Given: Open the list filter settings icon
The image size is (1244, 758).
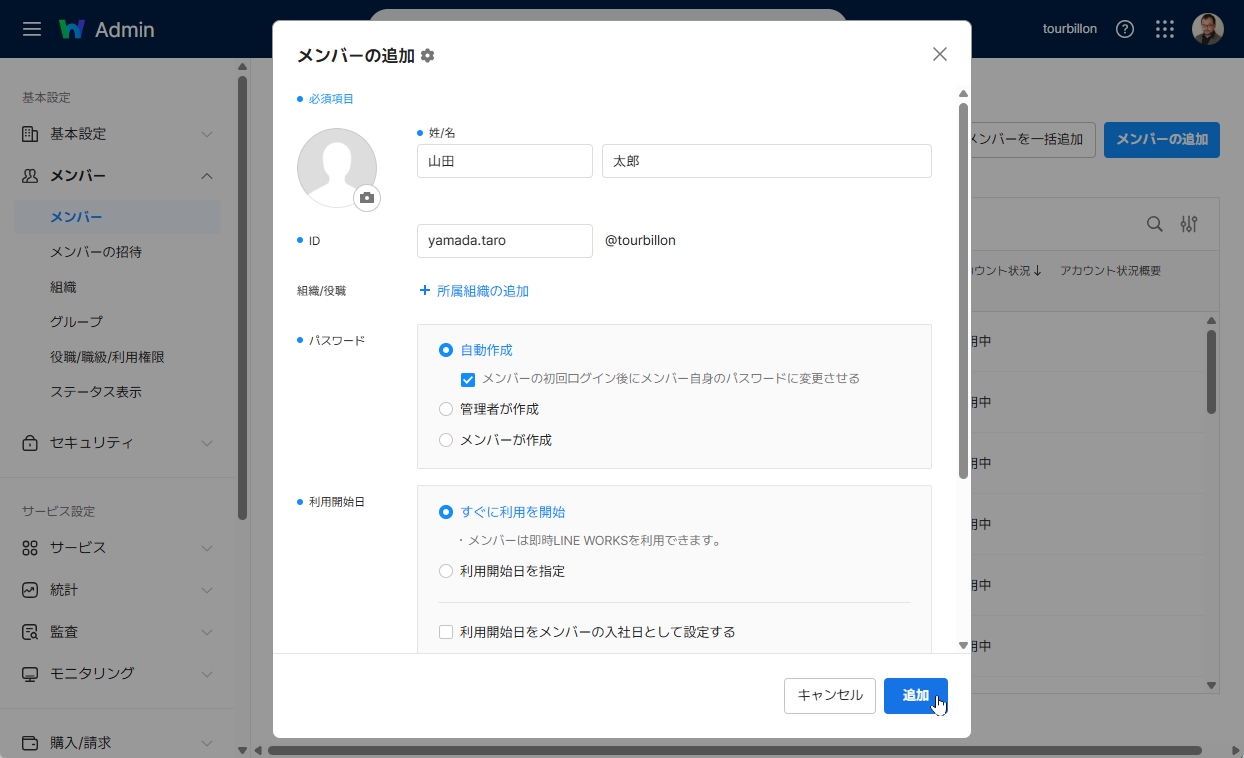Looking at the screenshot, I should coord(1188,224).
